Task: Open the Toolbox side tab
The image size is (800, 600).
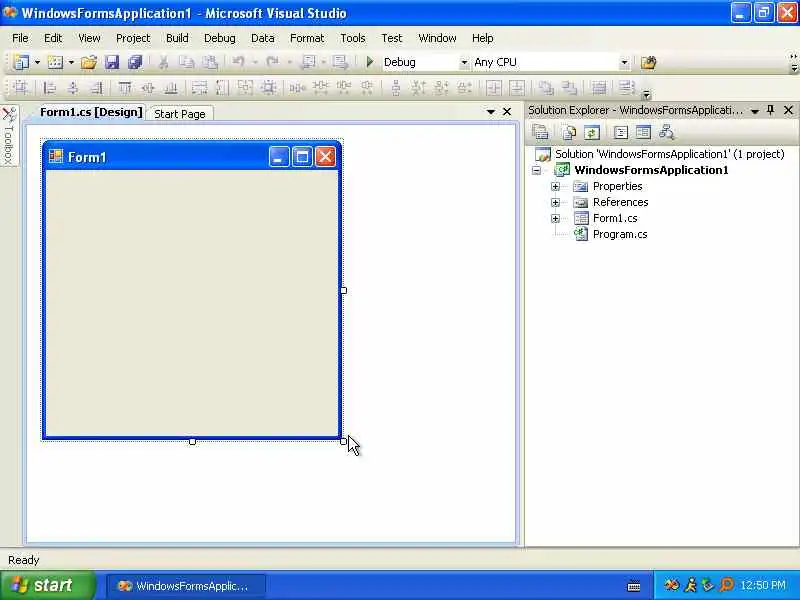Action: tap(9, 135)
